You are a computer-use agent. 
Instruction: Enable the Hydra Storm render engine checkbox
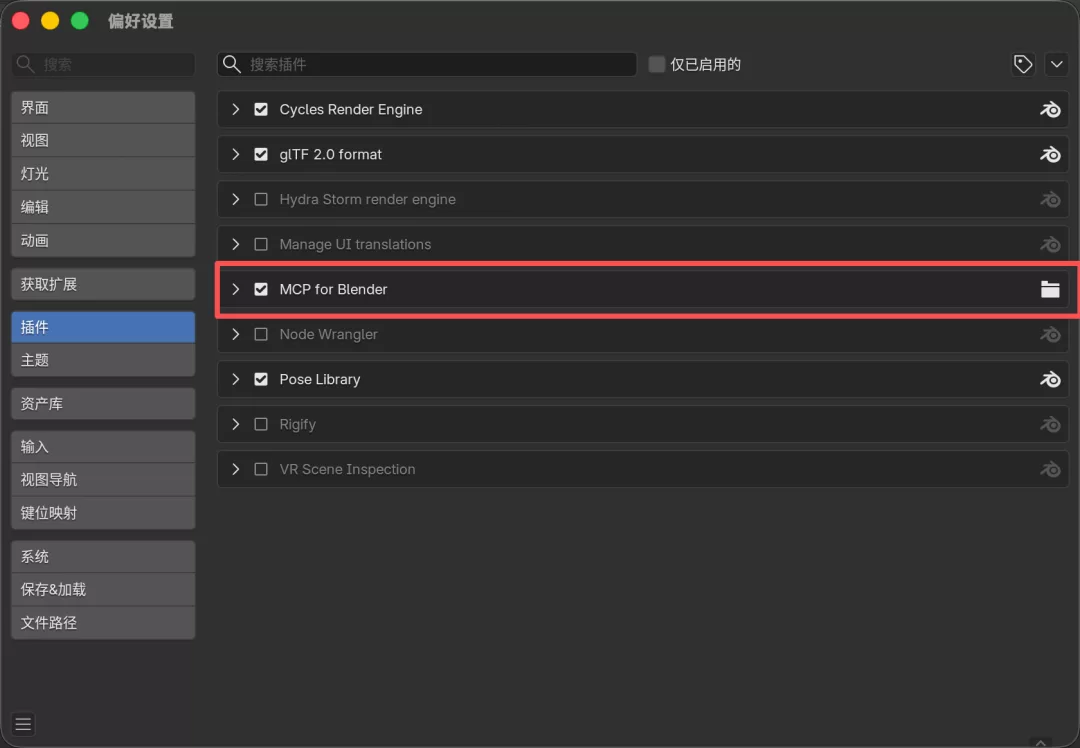(x=261, y=200)
